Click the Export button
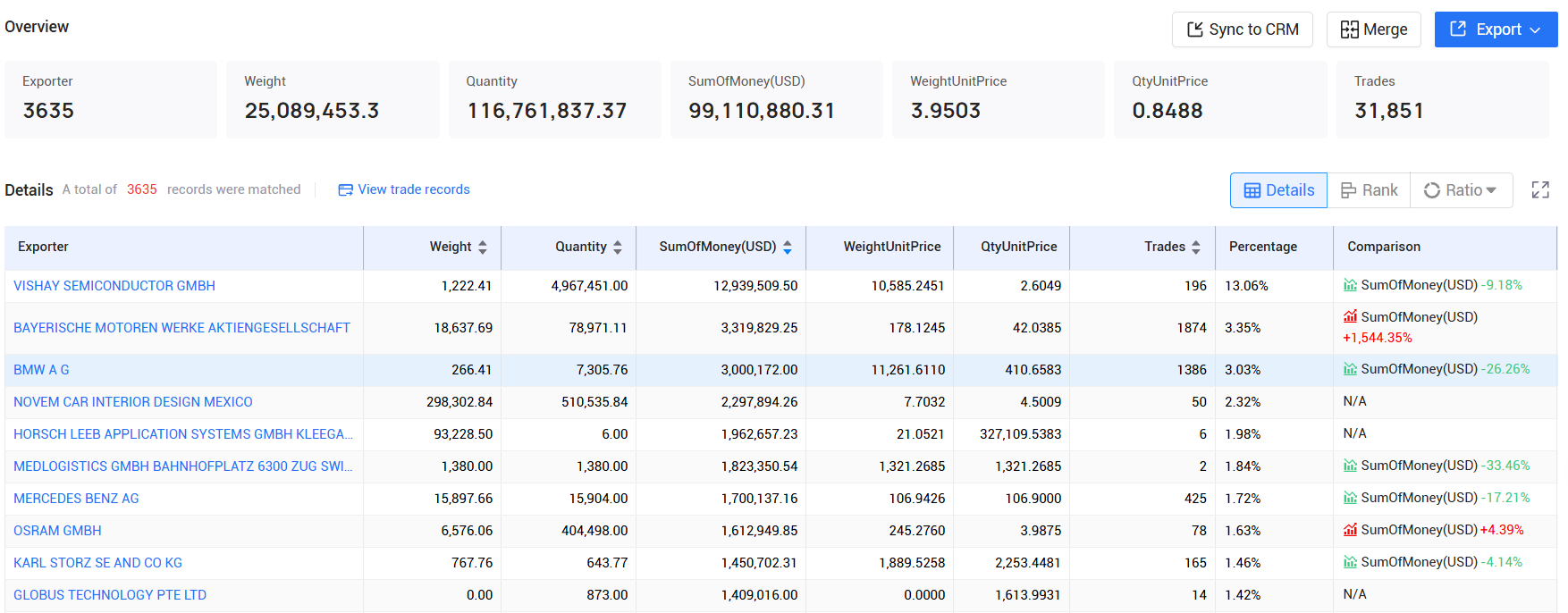1568x613 pixels. pos(1496,29)
